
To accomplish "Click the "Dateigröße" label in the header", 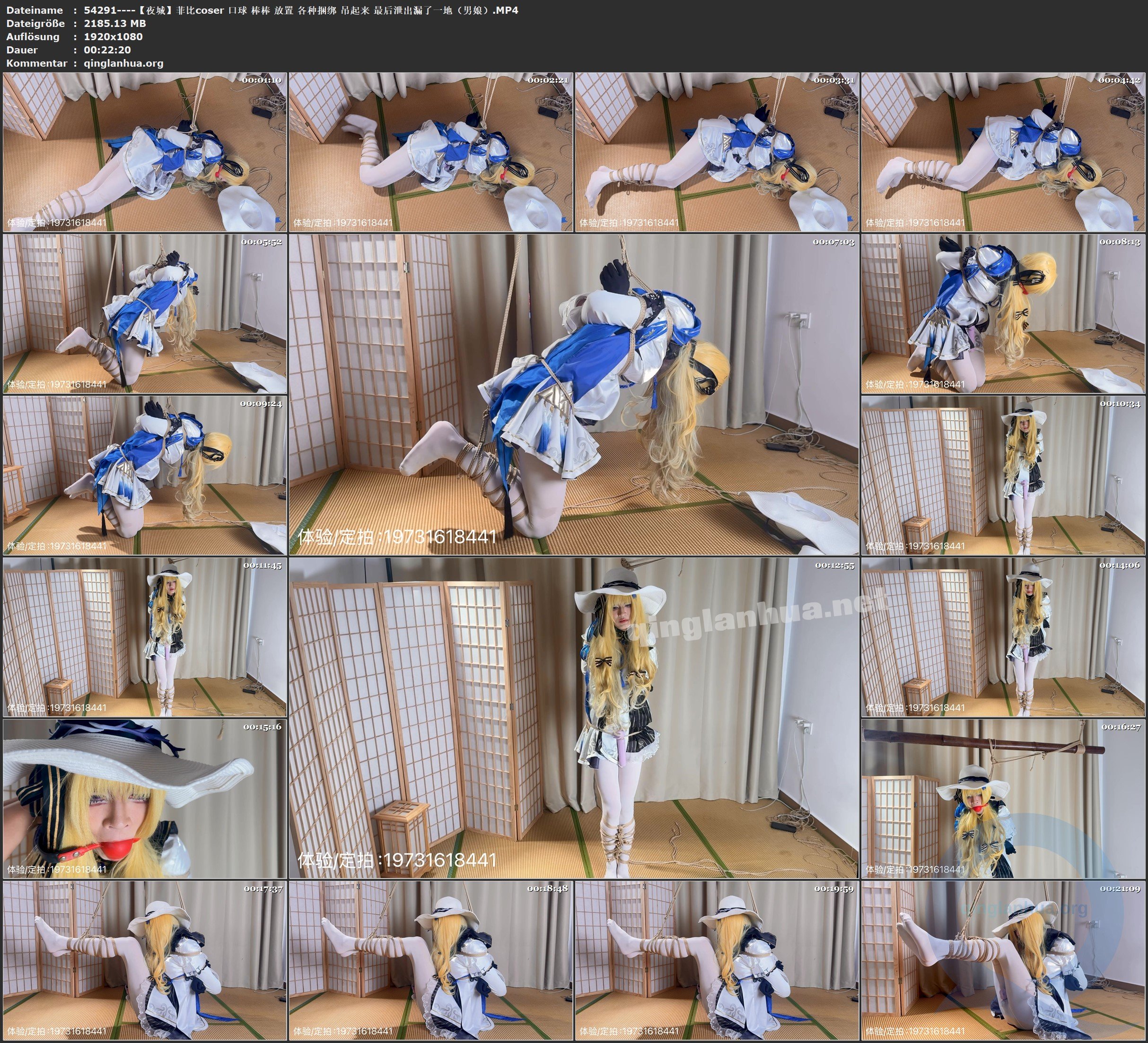I will 35,23.
